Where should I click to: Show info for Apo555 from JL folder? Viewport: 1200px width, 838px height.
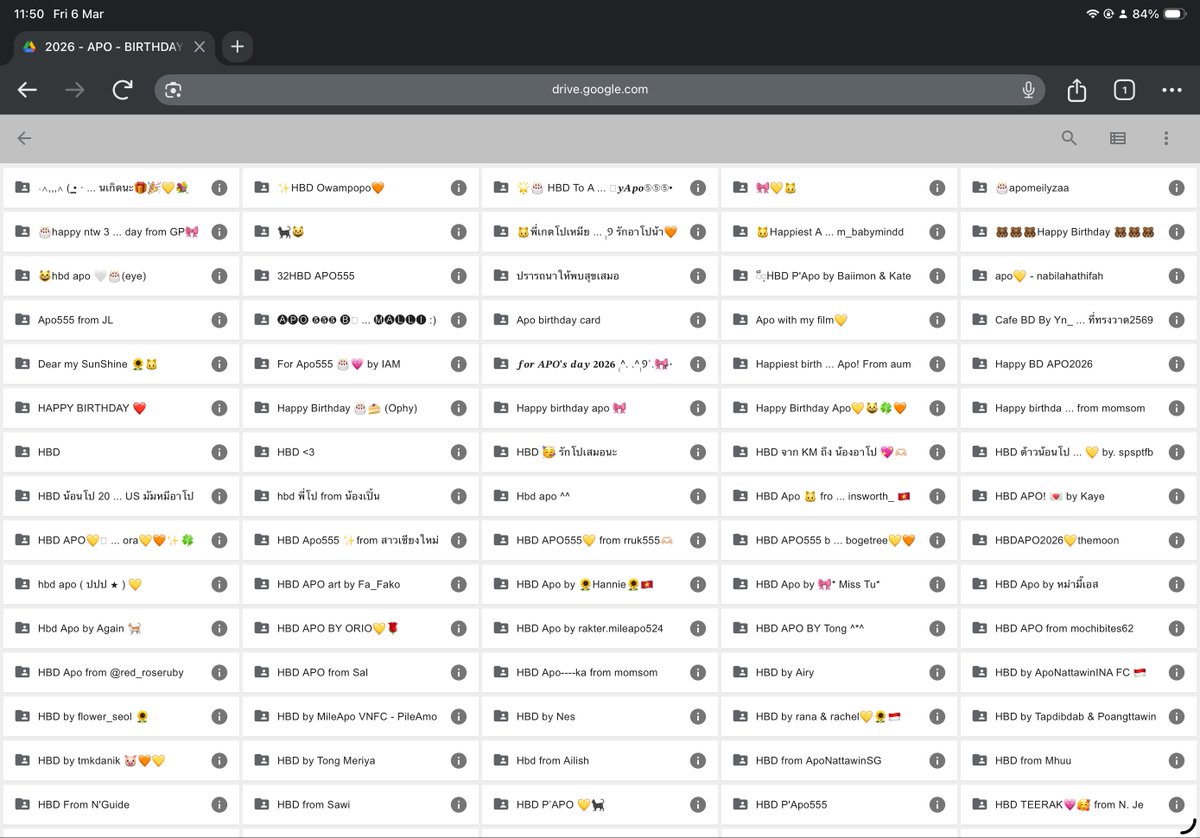tap(219, 320)
